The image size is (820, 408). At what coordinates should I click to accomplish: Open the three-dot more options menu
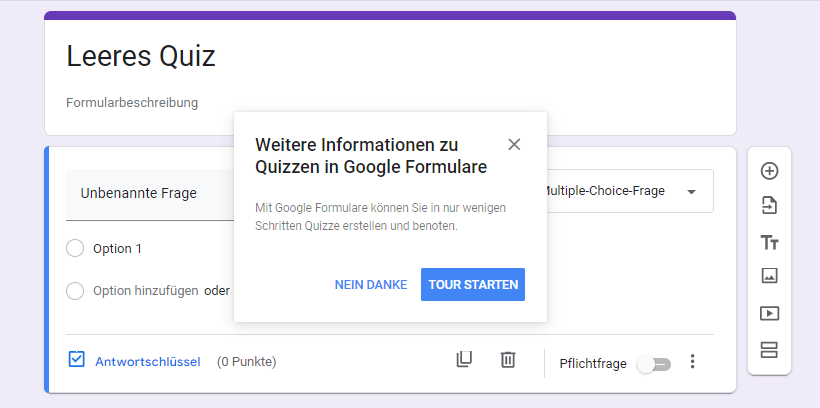point(692,361)
